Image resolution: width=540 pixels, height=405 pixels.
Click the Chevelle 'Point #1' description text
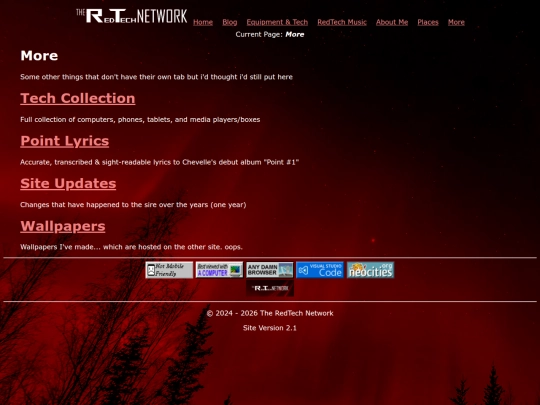tap(159, 162)
